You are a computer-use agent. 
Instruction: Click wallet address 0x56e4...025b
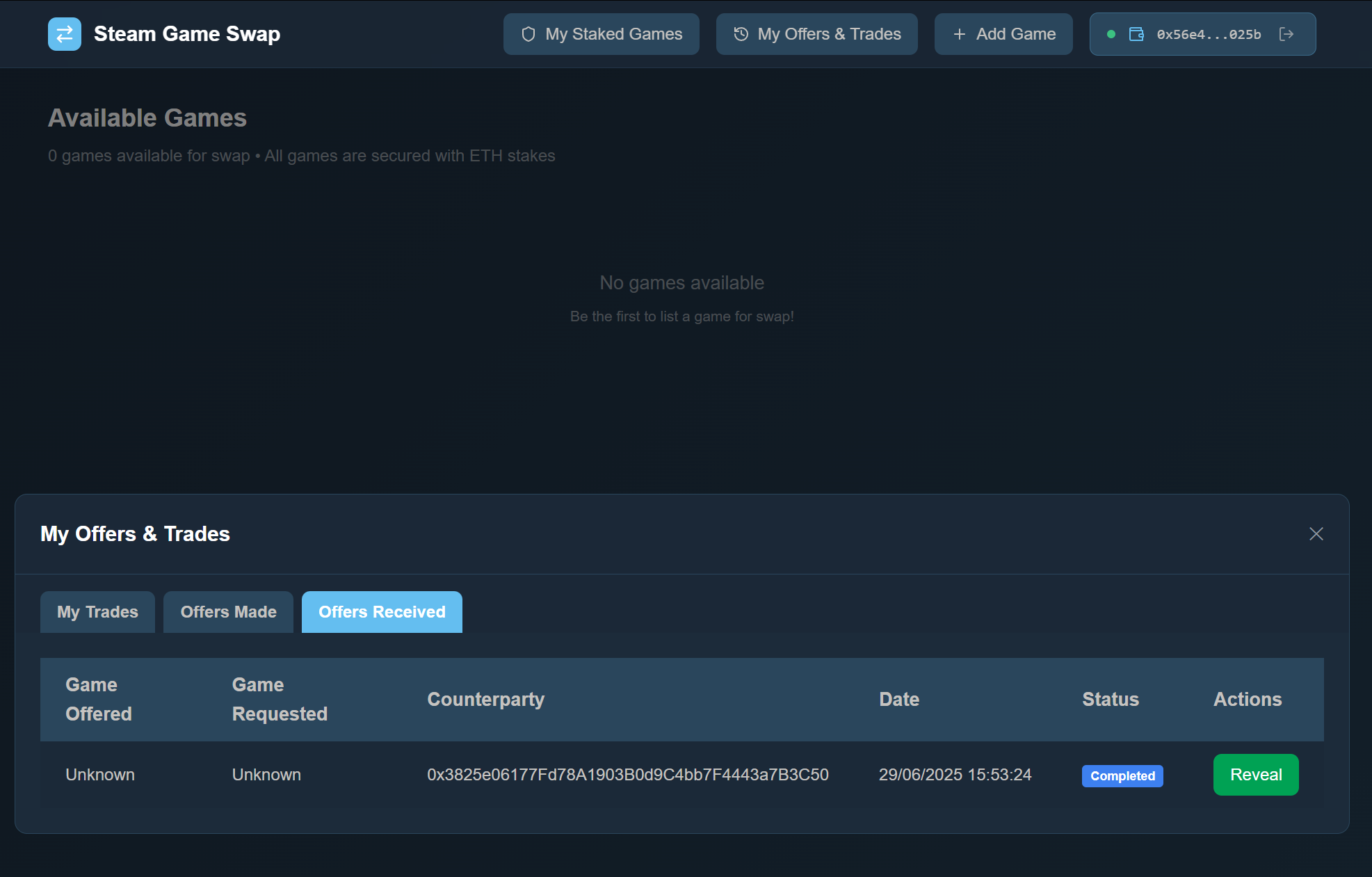point(1209,35)
